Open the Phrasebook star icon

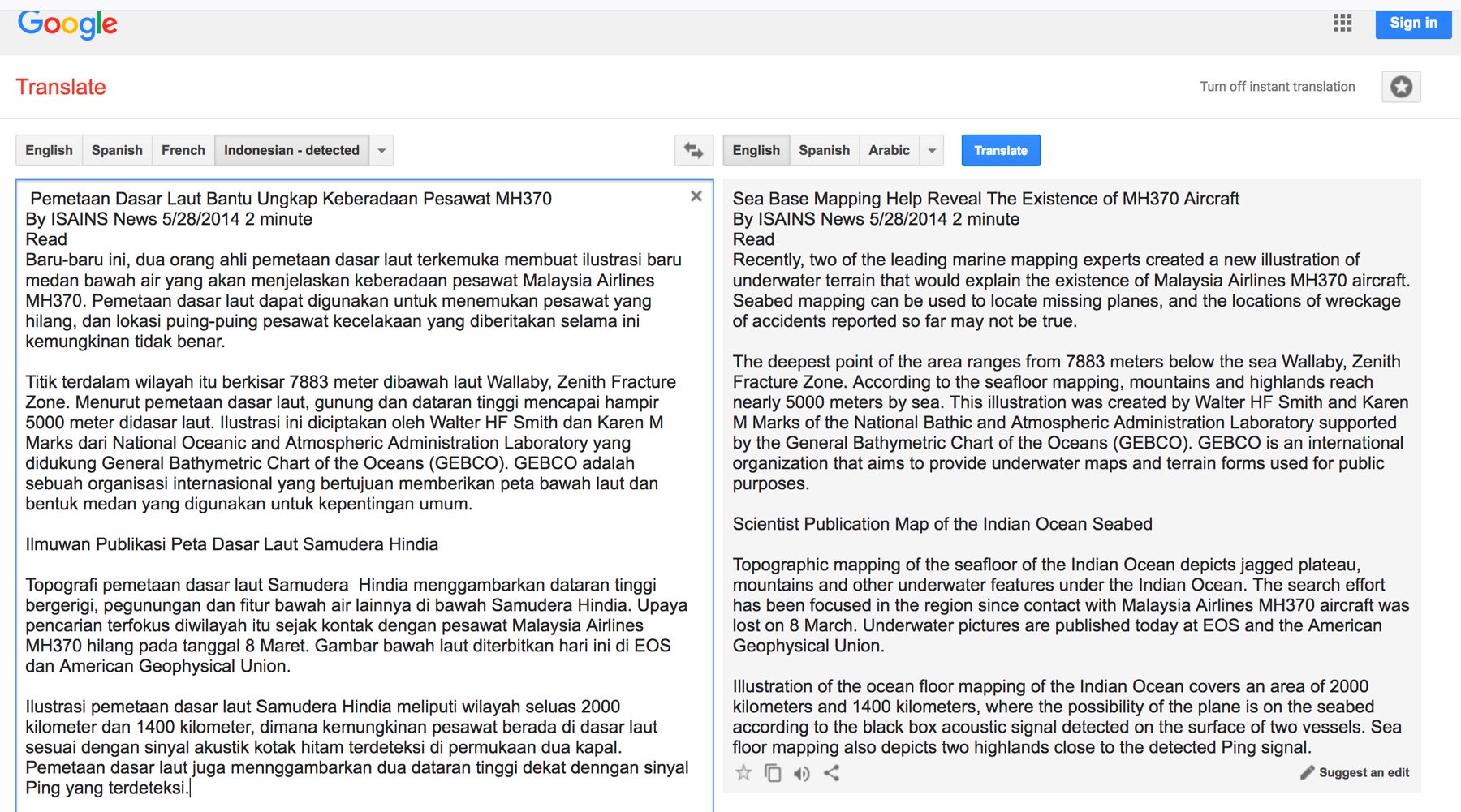[1401, 87]
